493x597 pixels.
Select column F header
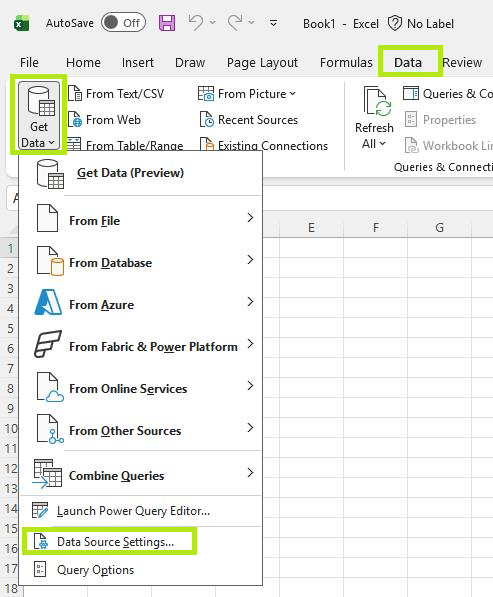[x=376, y=228]
